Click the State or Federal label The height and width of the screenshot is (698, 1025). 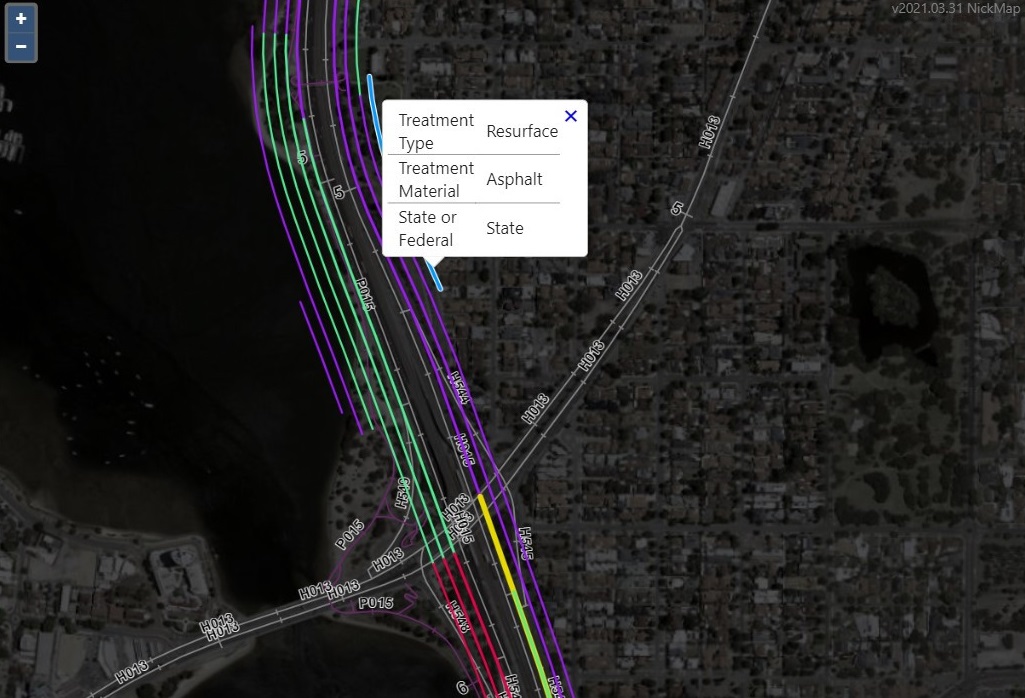427,228
